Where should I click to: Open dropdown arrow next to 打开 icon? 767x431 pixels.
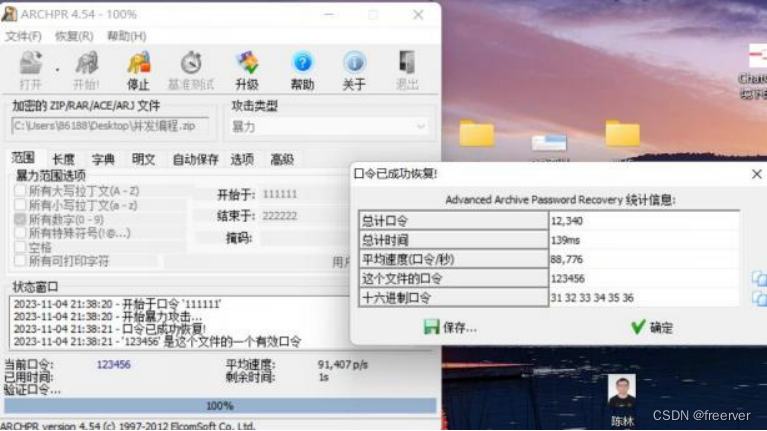coord(57,70)
